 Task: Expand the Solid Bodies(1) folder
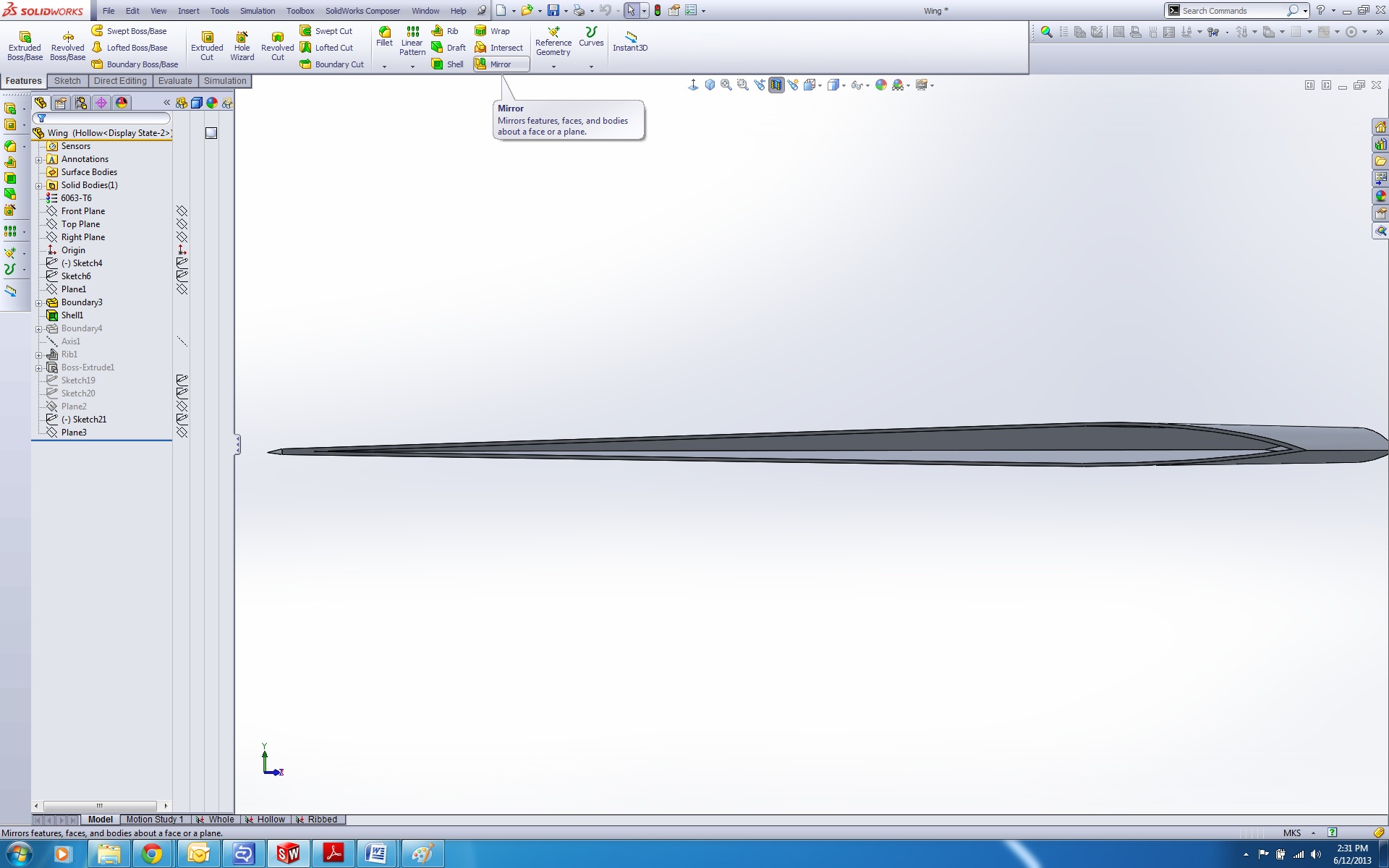pos(39,186)
